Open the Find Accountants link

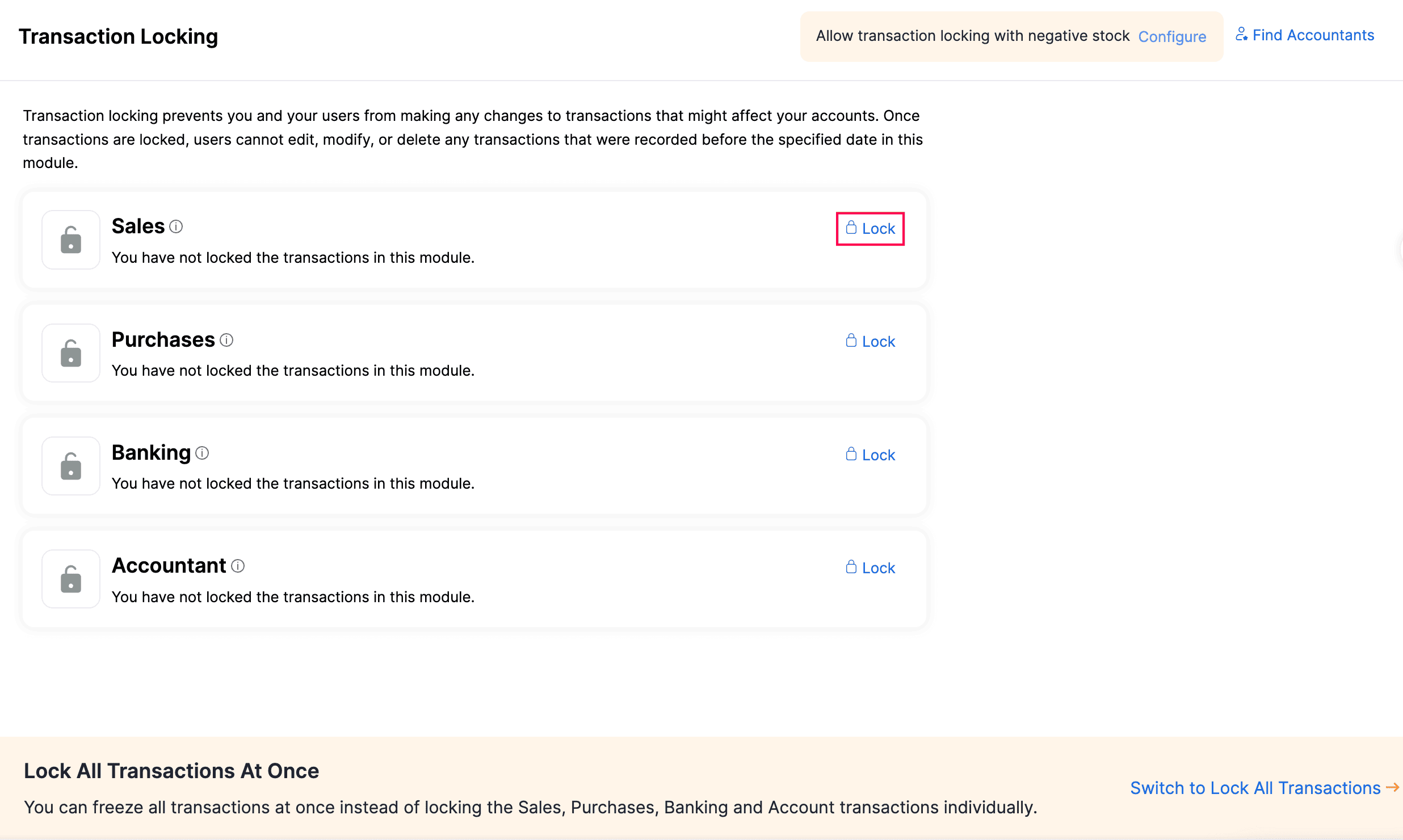[x=1313, y=35]
